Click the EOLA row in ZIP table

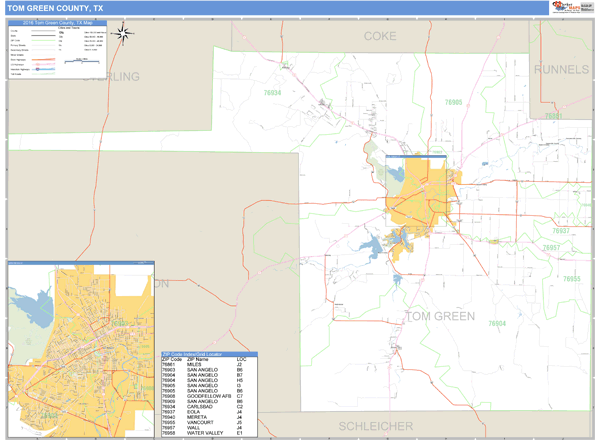pos(209,412)
